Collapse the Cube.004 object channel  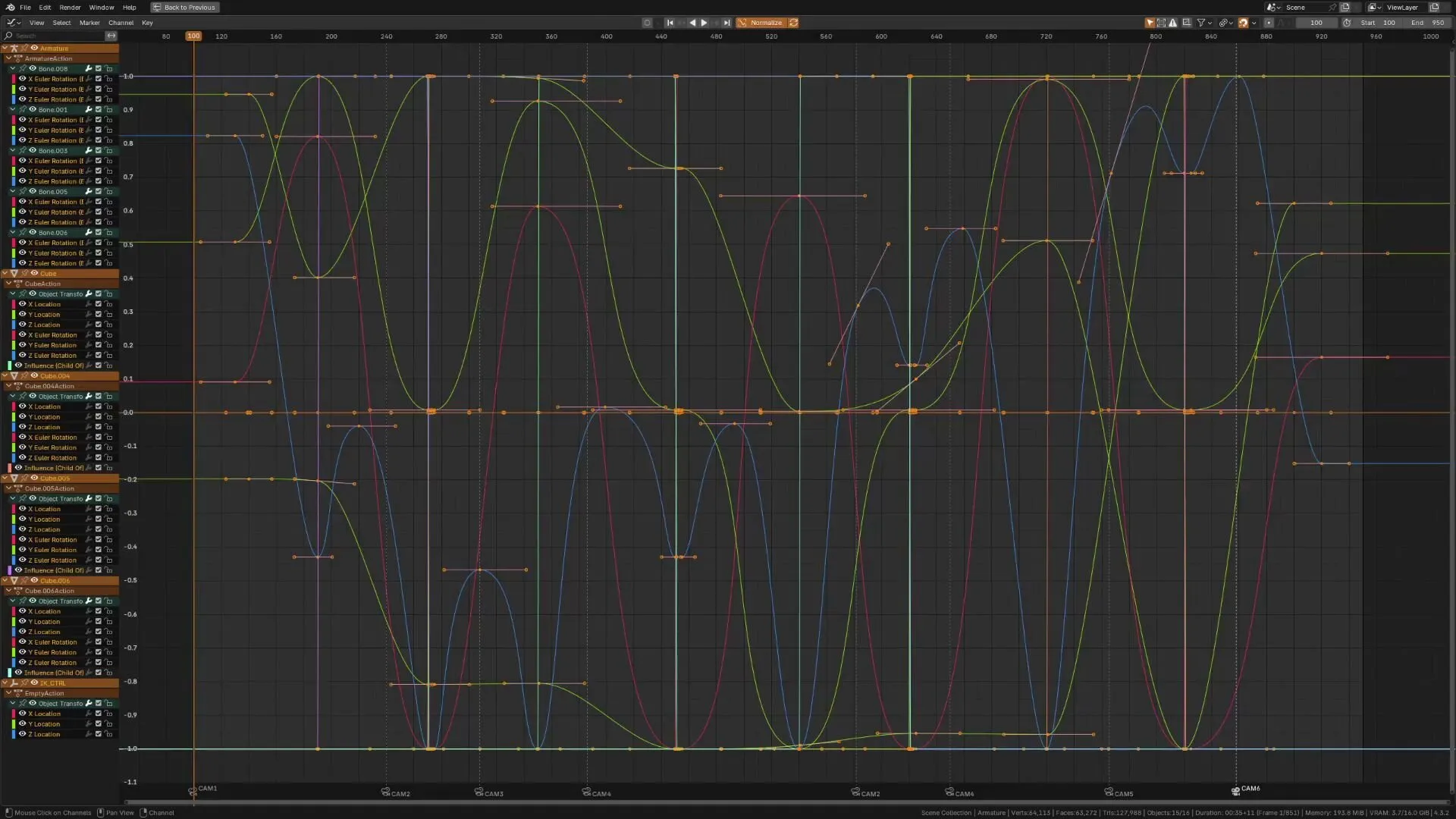click(5, 375)
